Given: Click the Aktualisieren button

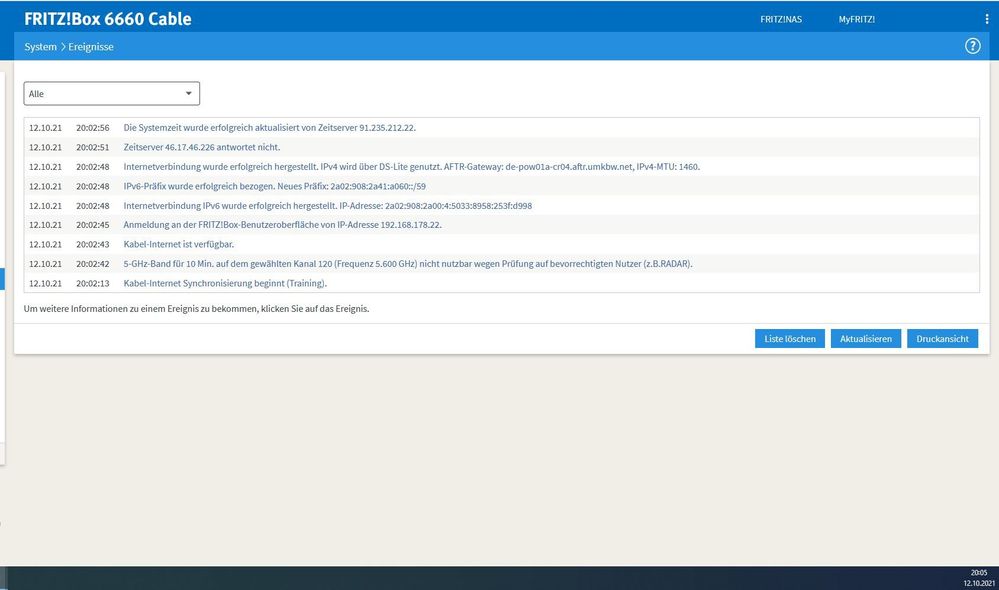Looking at the screenshot, I should 865,339.
